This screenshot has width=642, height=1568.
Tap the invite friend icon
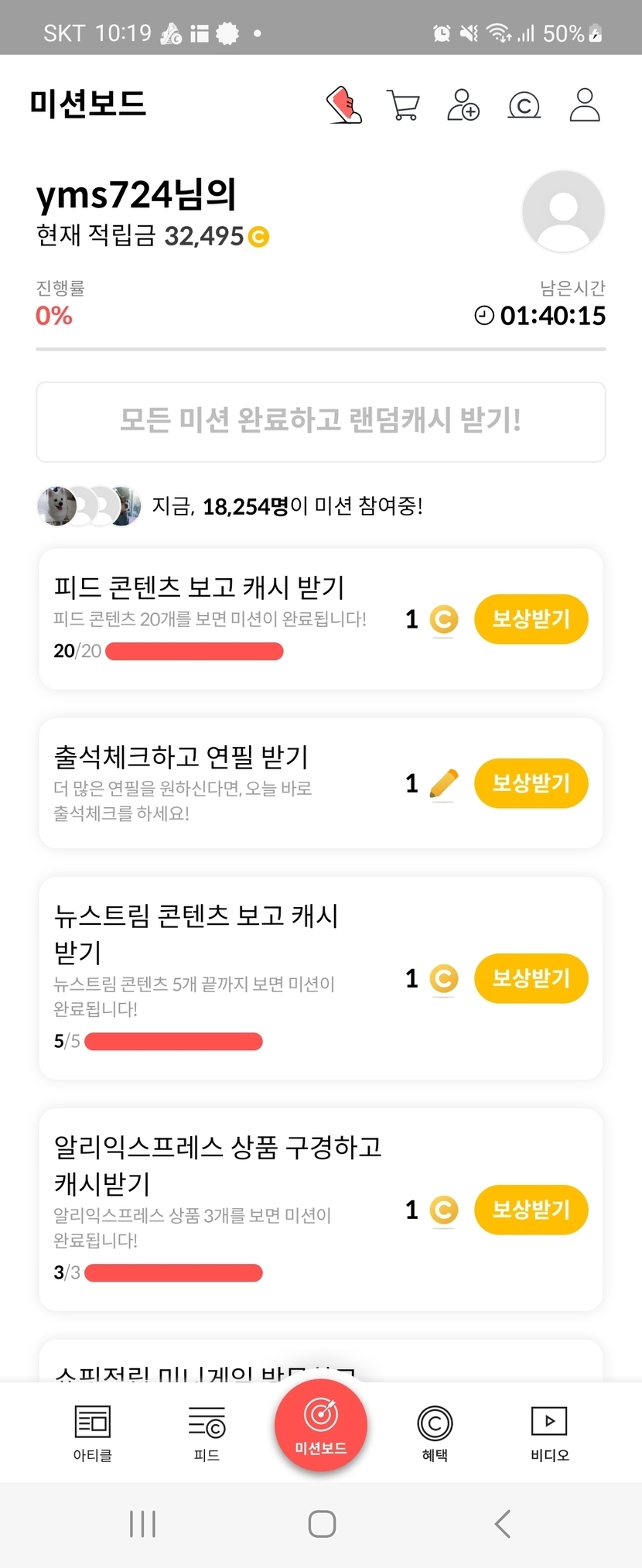(463, 105)
